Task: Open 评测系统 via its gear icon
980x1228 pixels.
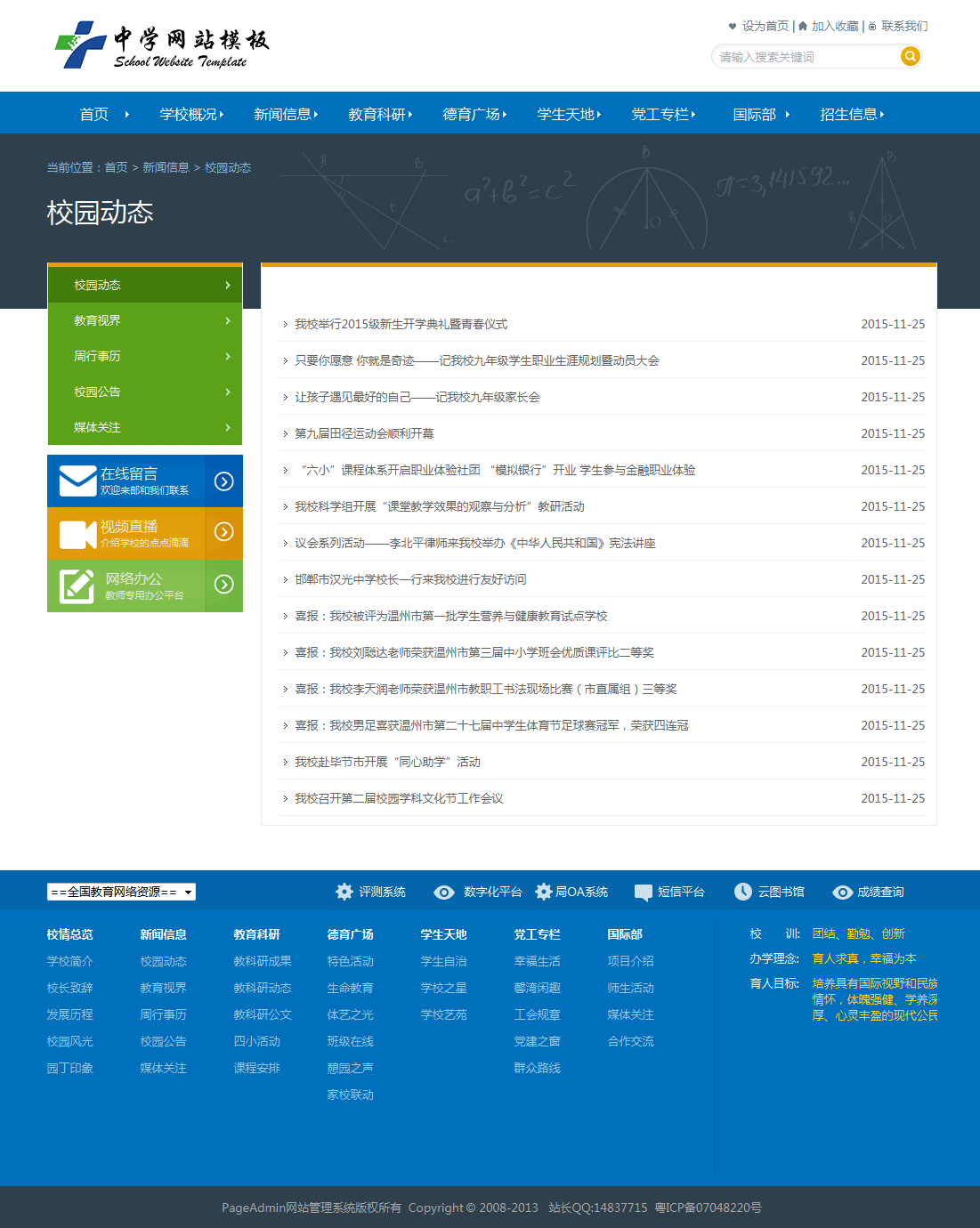Action: 344,892
